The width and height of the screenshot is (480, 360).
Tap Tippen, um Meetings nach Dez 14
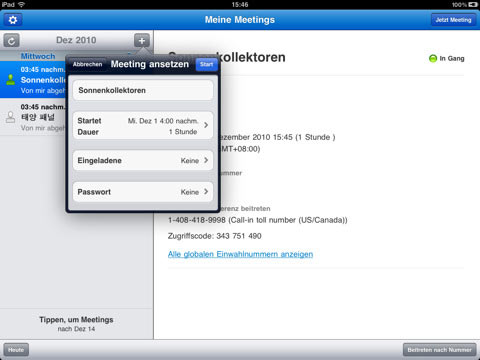(x=76, y=324)
